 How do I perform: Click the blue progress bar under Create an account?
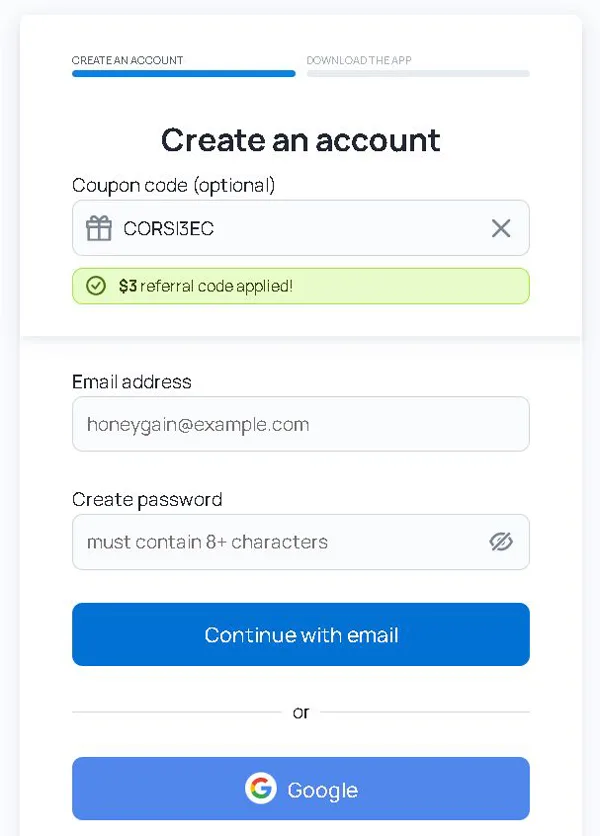click(183, 74)
